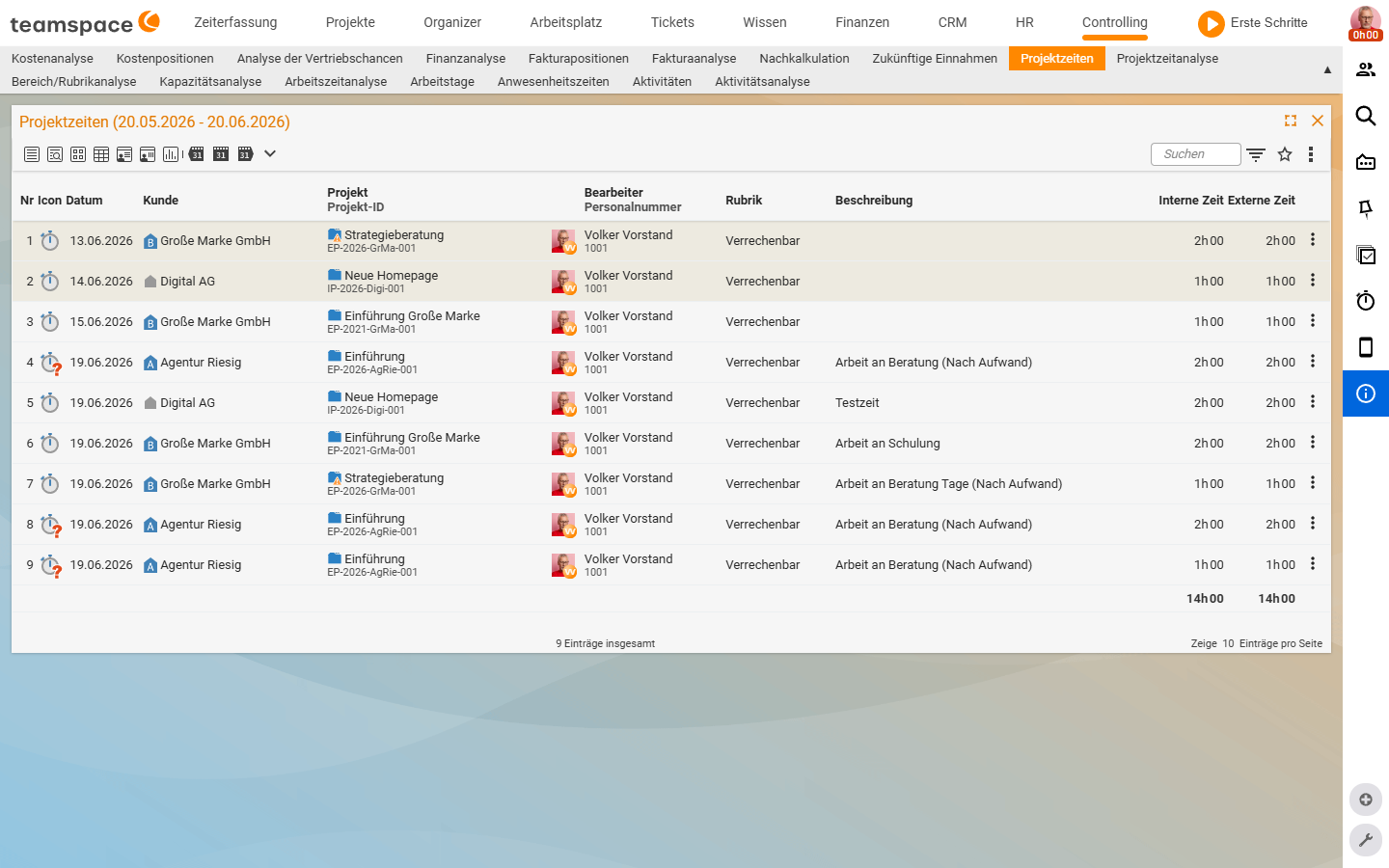The height and width of the screenshot is (868, 1389).
Task: Open row 6 Arbeit an Schulung menu
Action: point(1313,443)
